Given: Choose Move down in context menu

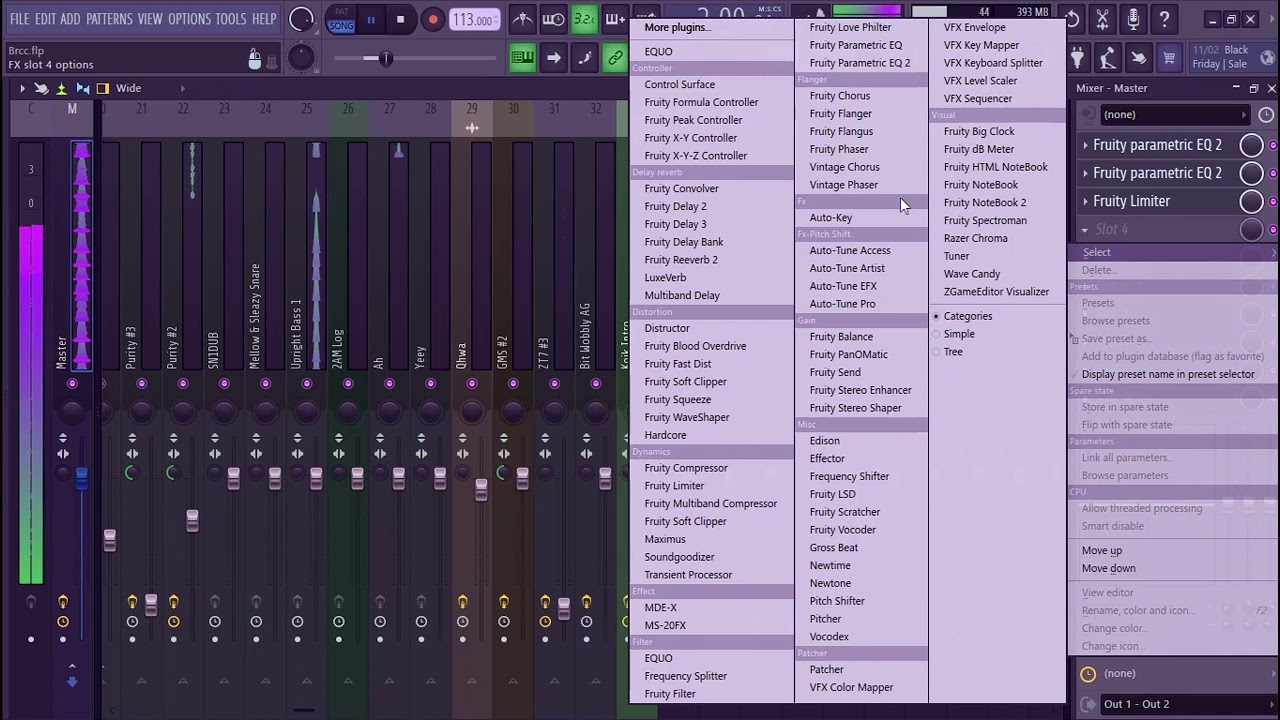Looking at the screenshot, I should tap(1108, 568).
